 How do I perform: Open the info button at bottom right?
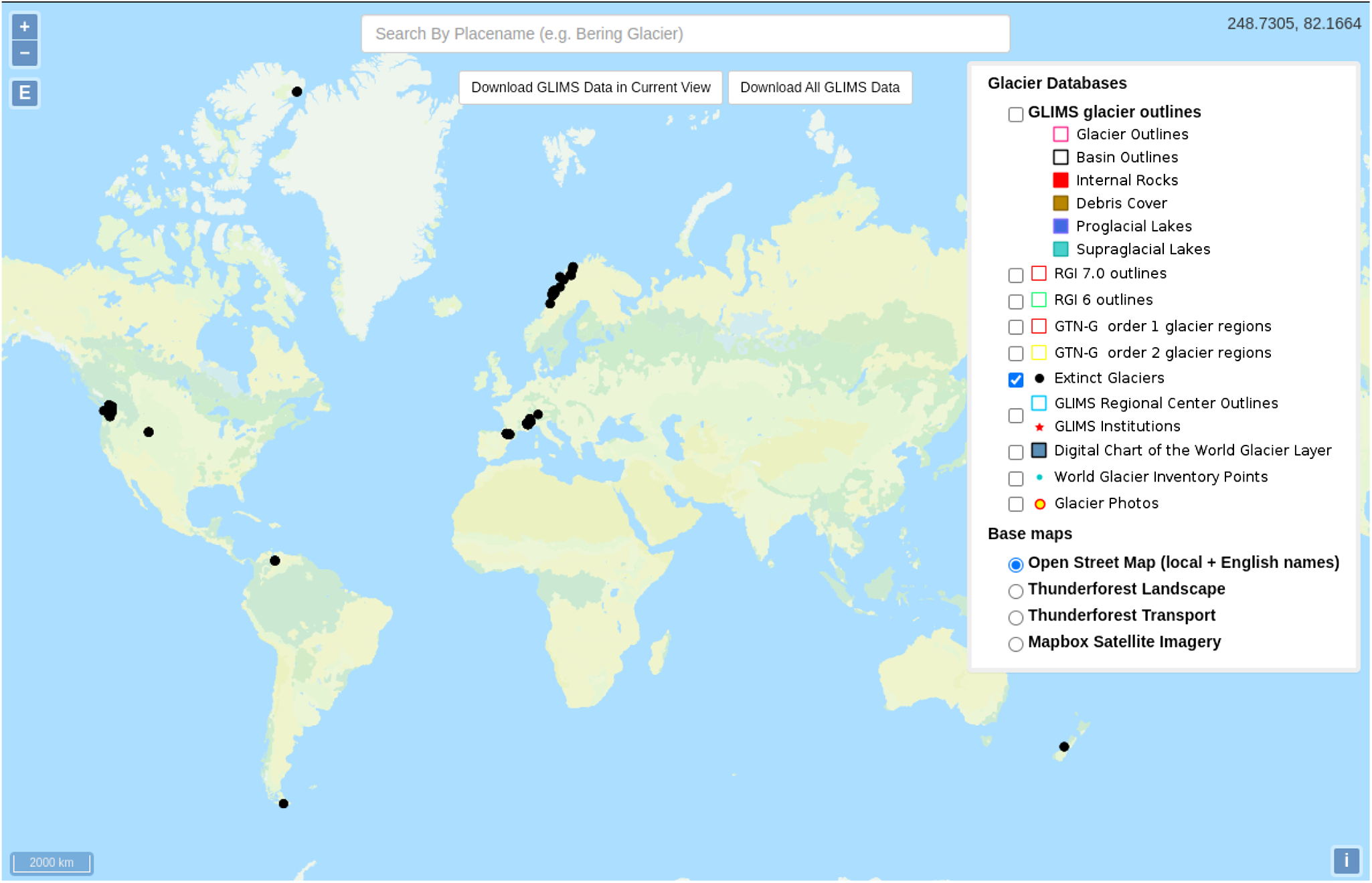[1346, 860]
